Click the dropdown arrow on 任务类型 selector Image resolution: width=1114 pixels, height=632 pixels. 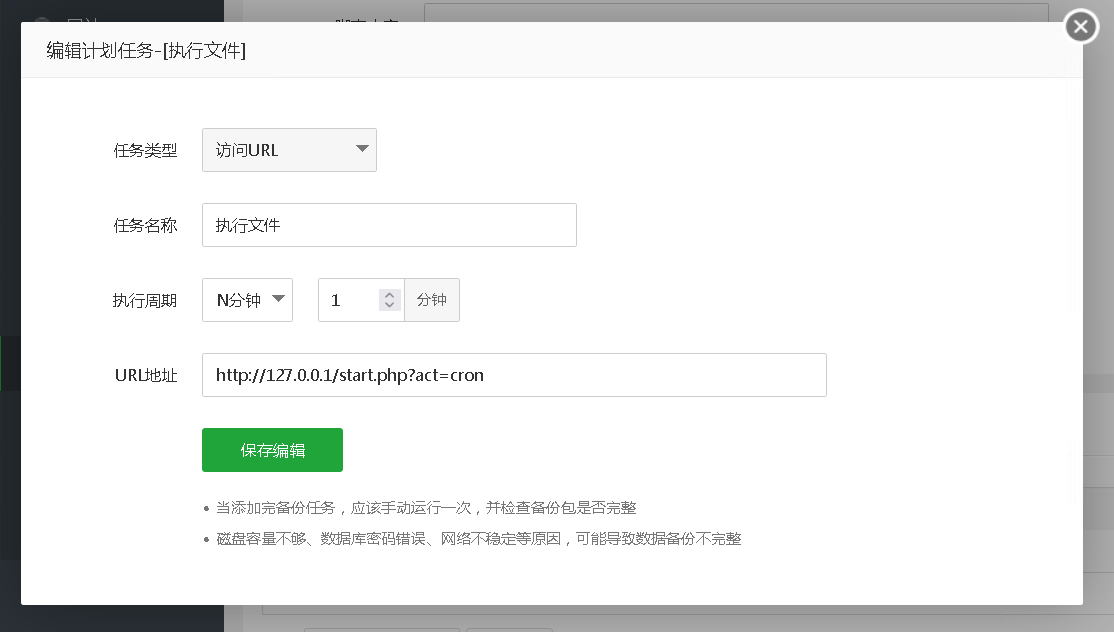pyautogui.click(x=362, y=149)
